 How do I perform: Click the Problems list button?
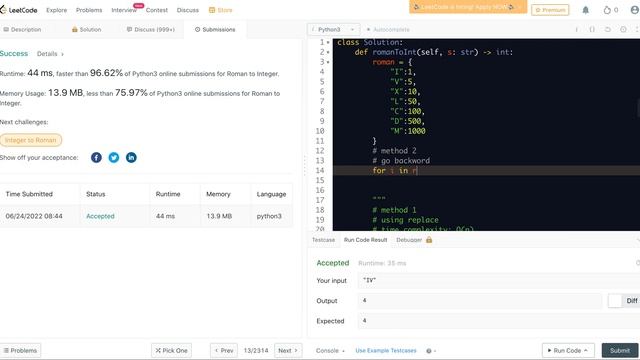(20, 351)
